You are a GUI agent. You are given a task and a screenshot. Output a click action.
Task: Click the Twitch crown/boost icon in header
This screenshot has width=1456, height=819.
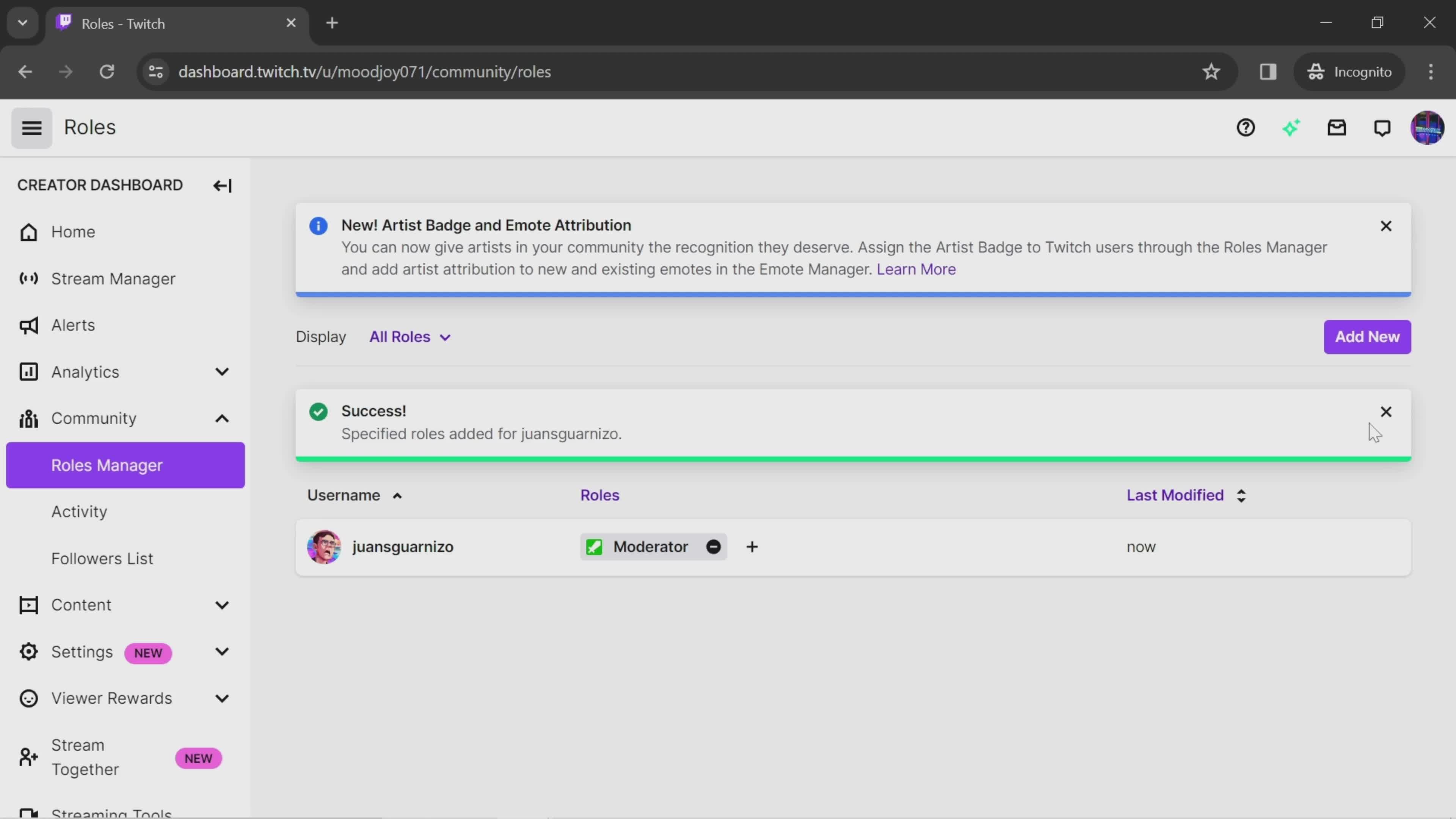click(1292, 127)
